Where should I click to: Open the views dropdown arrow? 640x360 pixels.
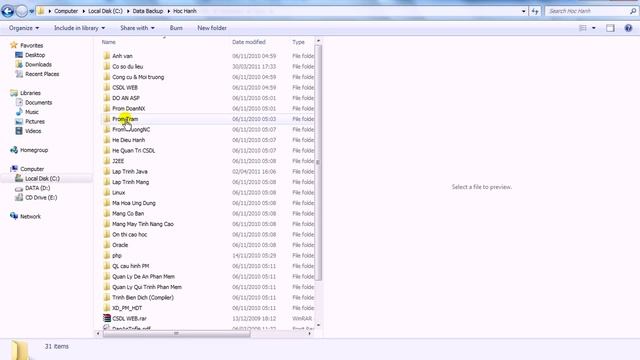pyautogui.click(x=593, y=28)
